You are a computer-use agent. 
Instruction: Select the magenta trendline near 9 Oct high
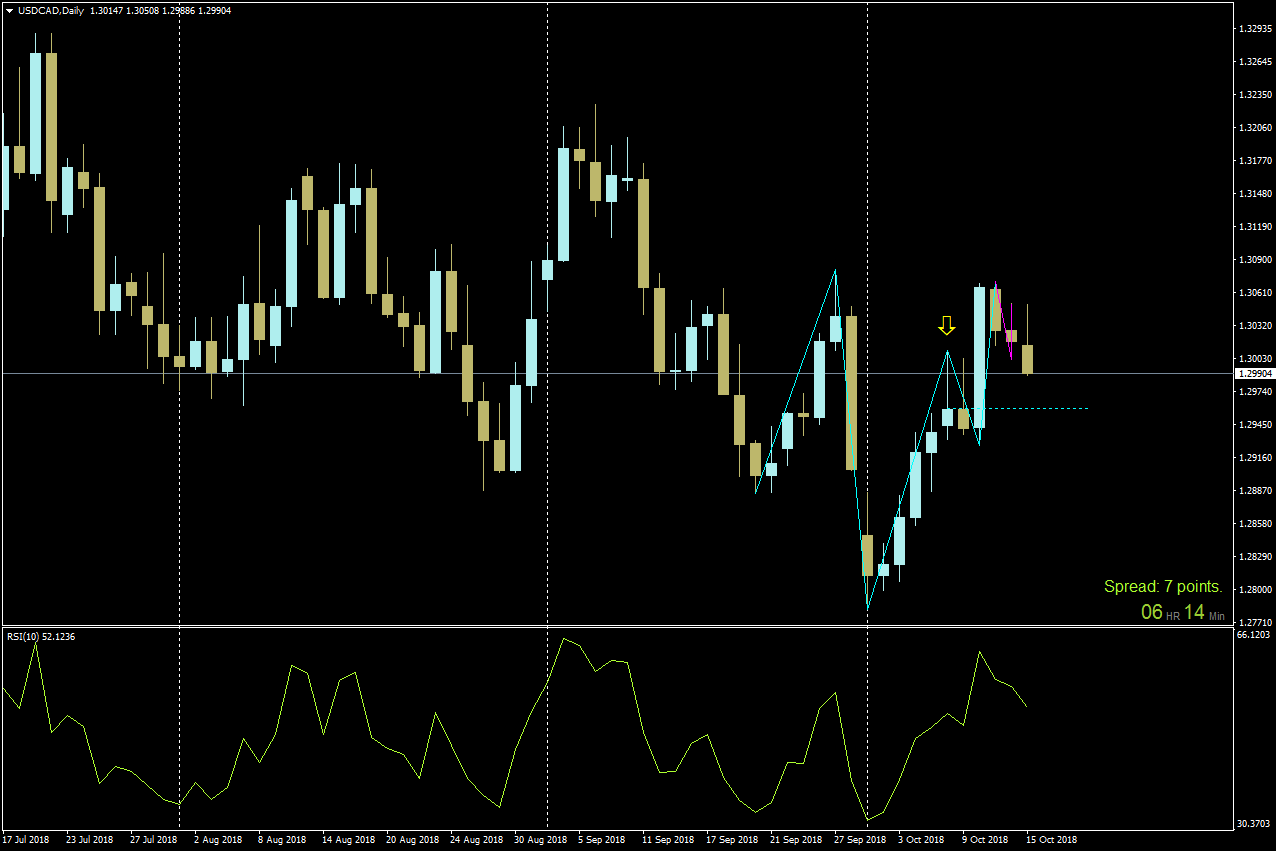click(1003, 320)
